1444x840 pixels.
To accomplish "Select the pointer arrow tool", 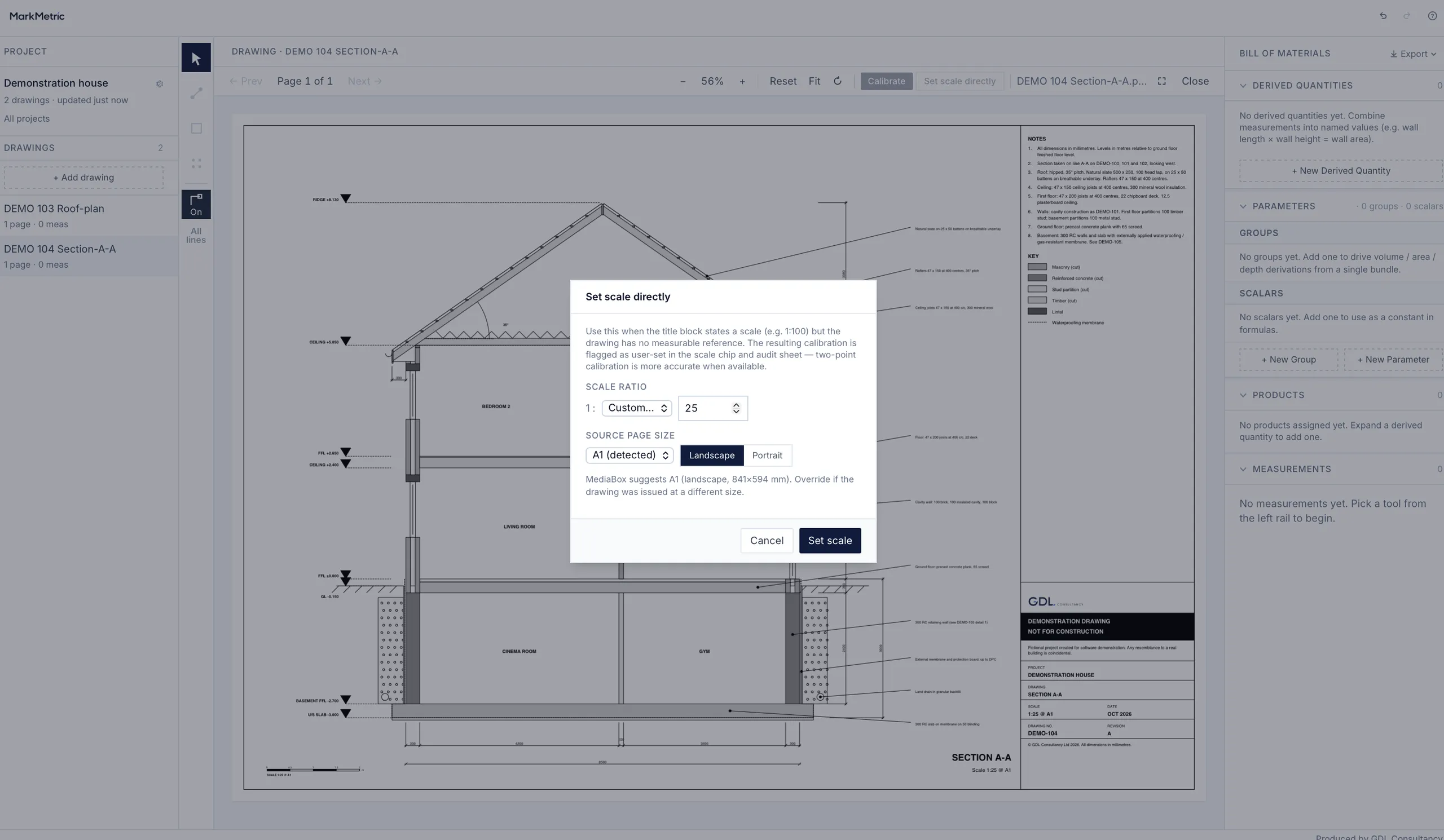I will (196, 58).
